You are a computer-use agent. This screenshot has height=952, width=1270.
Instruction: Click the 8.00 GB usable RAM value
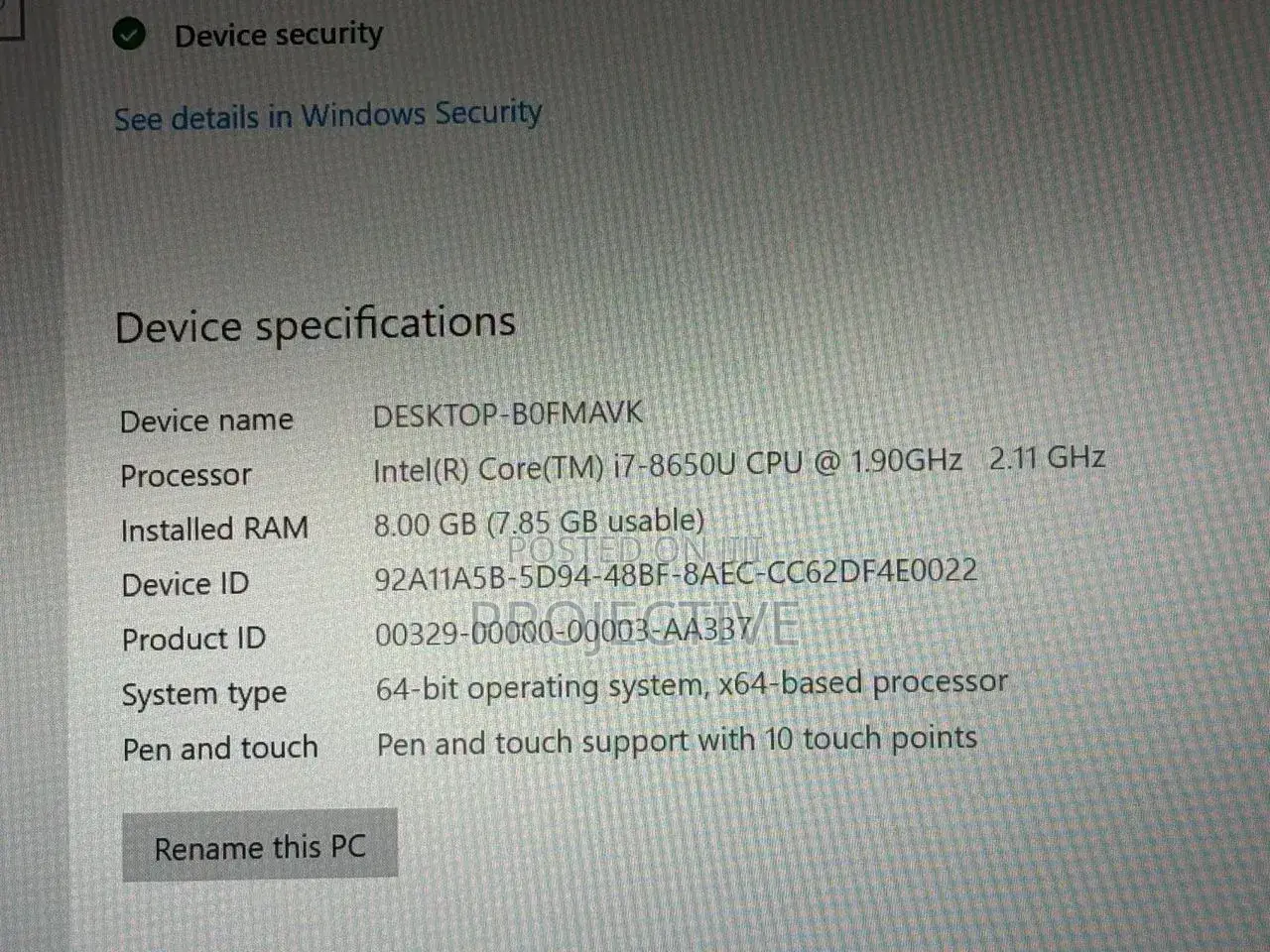539,523
